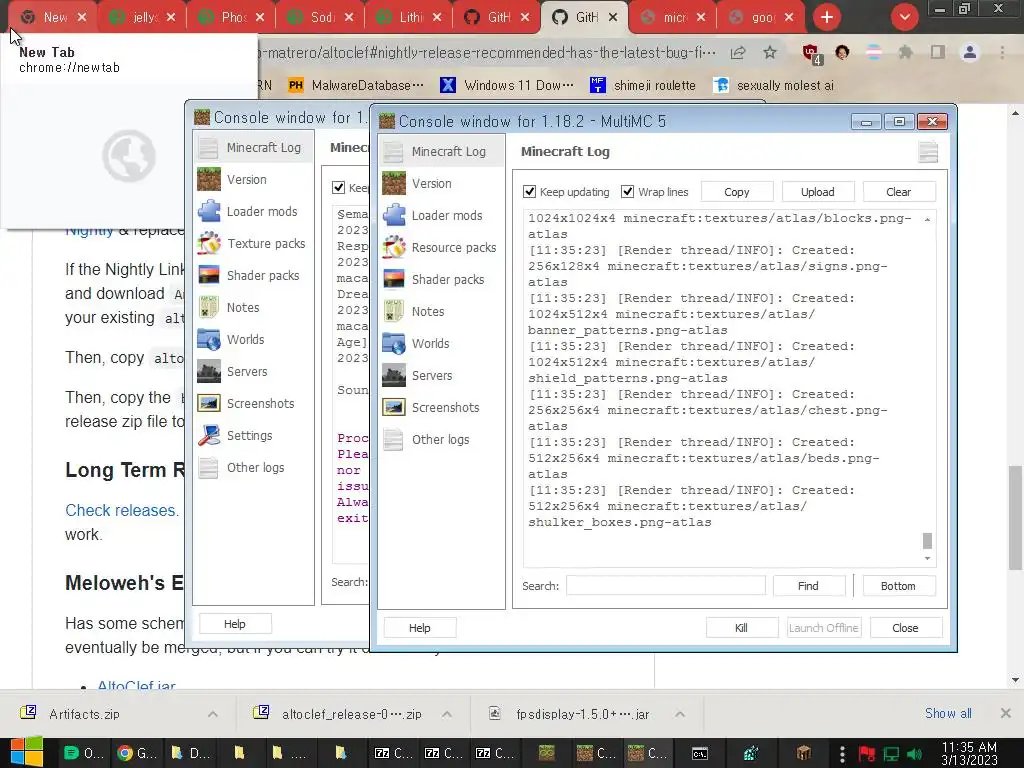Expand options for Artifacts.zip download
Viewport: 1024px width, 768px height.
[x=213, y=714]
